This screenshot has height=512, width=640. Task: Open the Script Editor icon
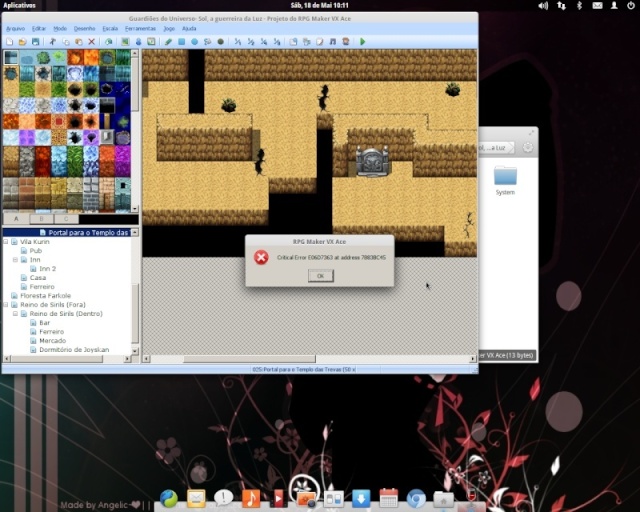point(320,42)
